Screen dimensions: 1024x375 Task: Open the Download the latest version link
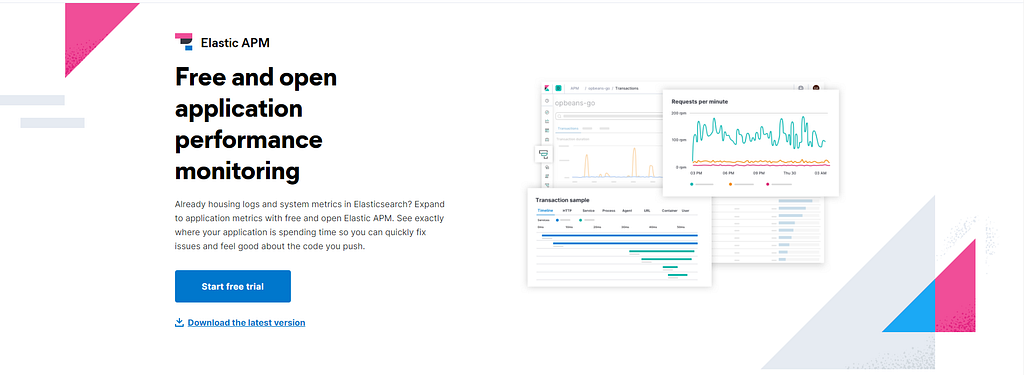pos(246,323)
